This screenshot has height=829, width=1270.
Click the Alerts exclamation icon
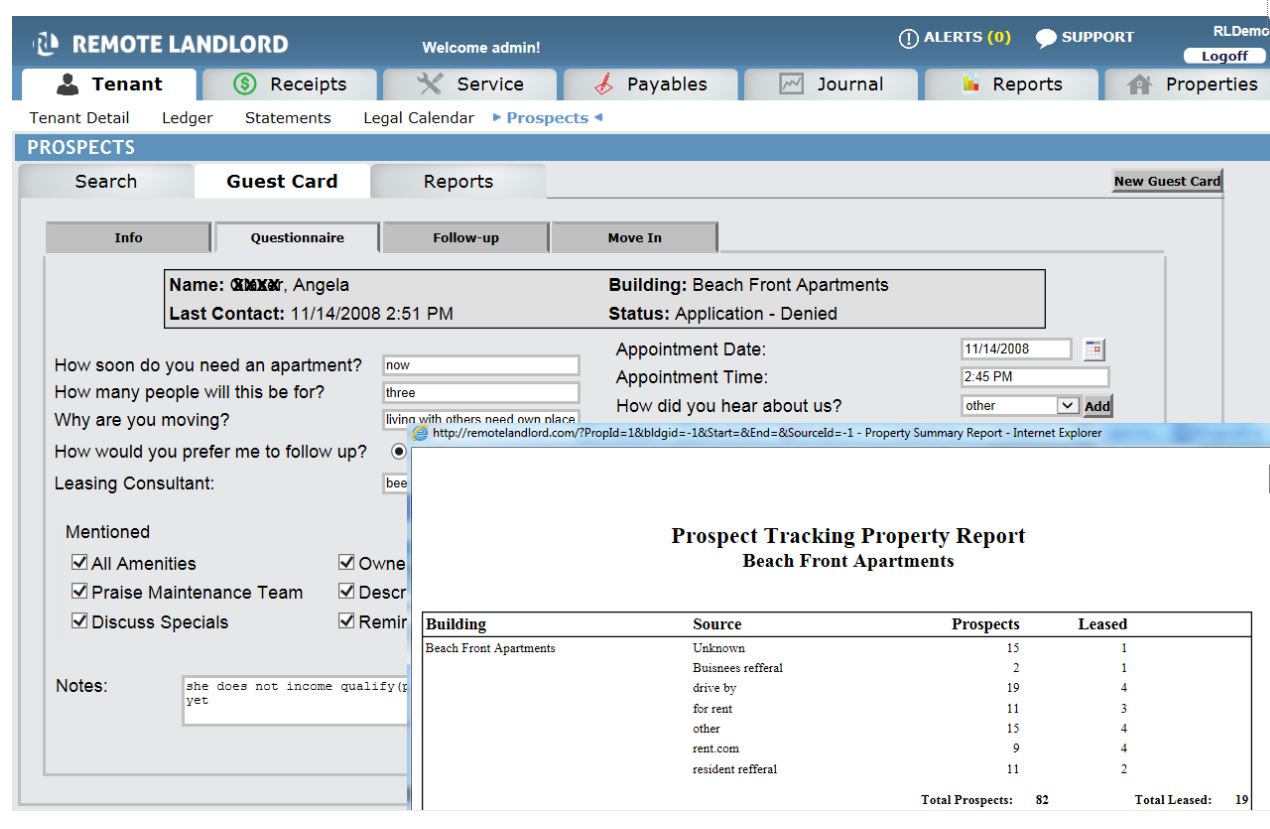pos(909,38)
